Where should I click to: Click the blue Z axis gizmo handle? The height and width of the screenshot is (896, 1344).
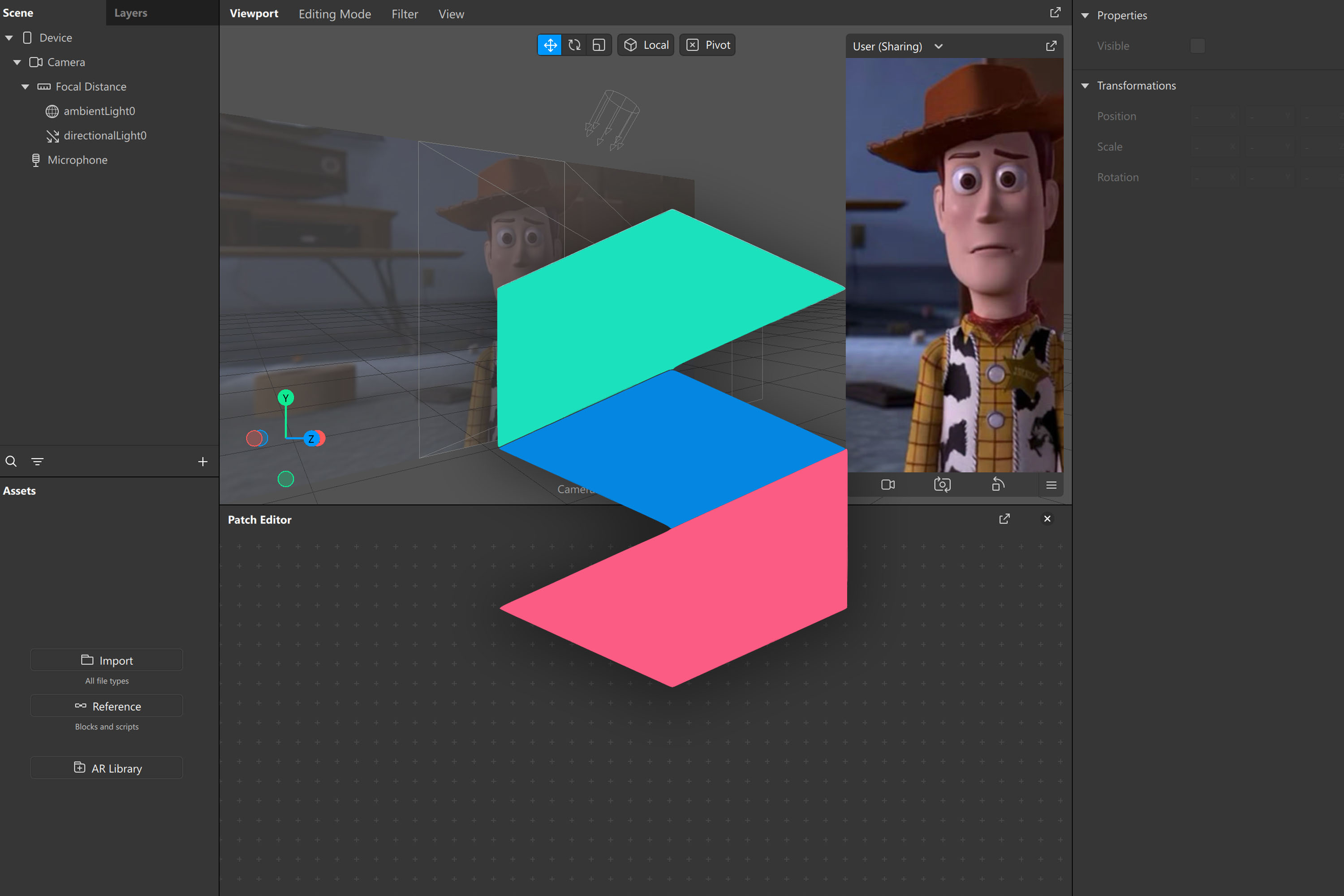311,439
